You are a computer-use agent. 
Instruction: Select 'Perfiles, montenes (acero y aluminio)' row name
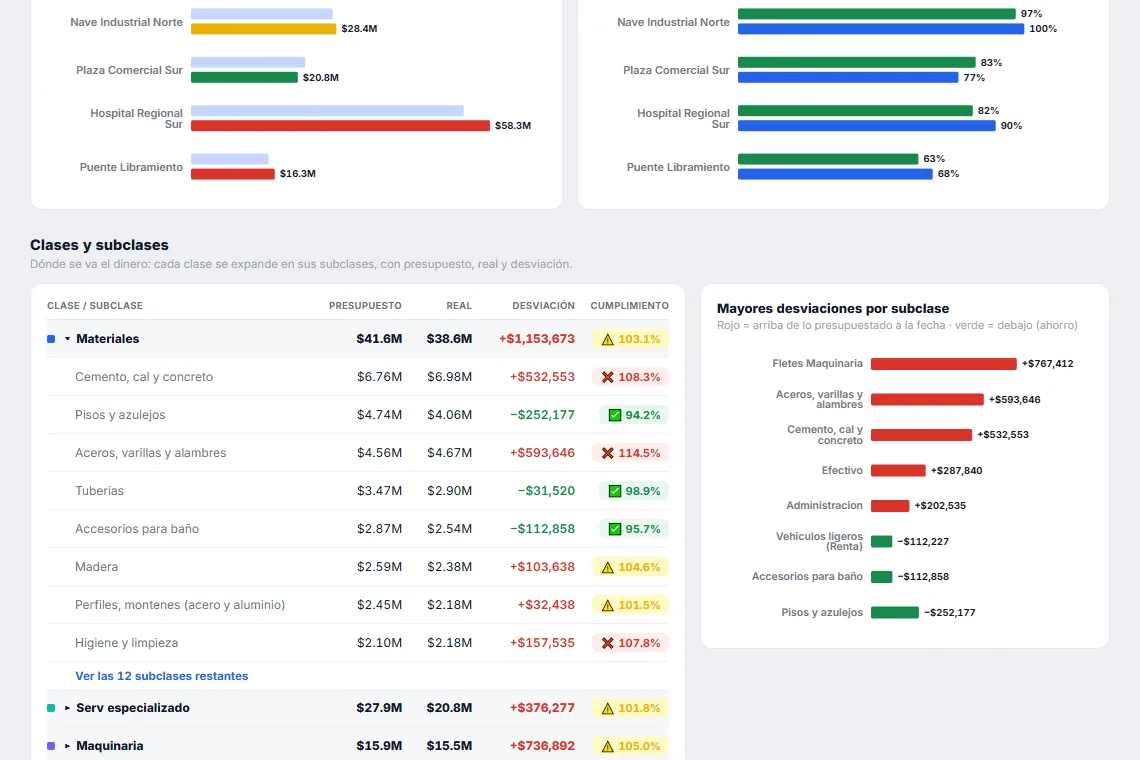point(180,604)
